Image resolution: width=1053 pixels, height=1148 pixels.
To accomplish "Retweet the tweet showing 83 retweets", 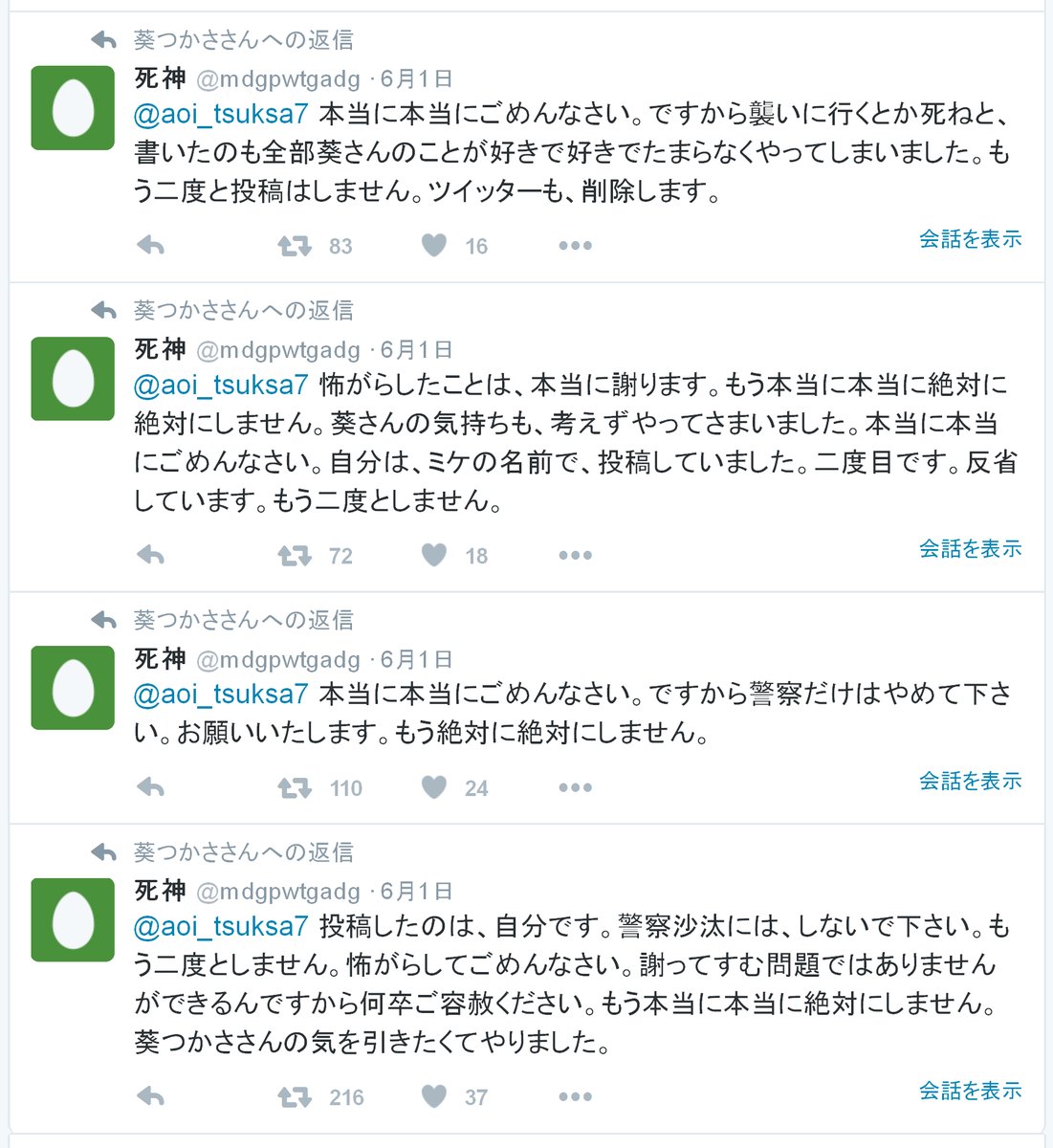I will click(295, 246).
